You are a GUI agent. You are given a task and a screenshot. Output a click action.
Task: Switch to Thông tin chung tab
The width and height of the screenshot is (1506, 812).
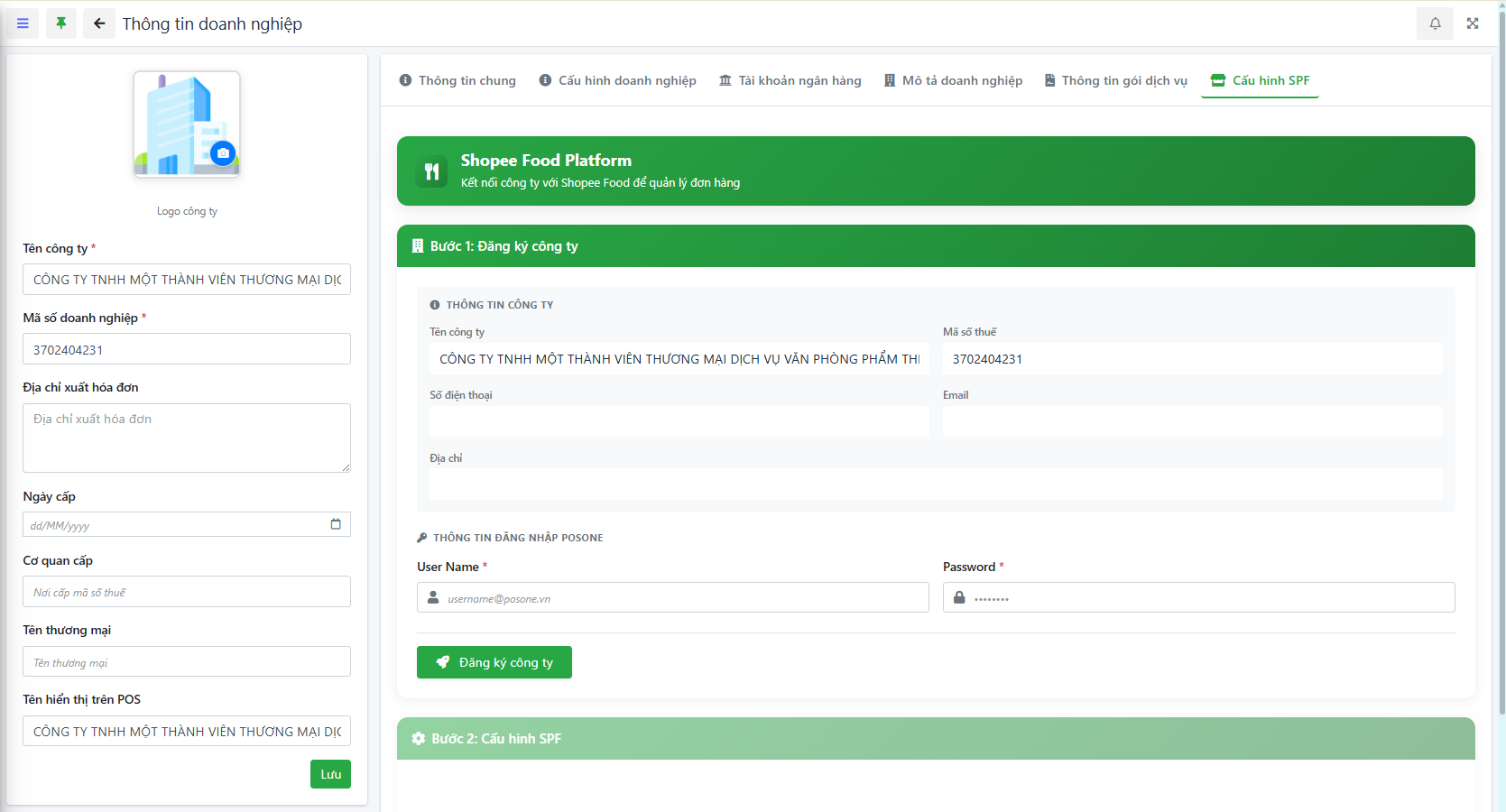click(457, 80)
